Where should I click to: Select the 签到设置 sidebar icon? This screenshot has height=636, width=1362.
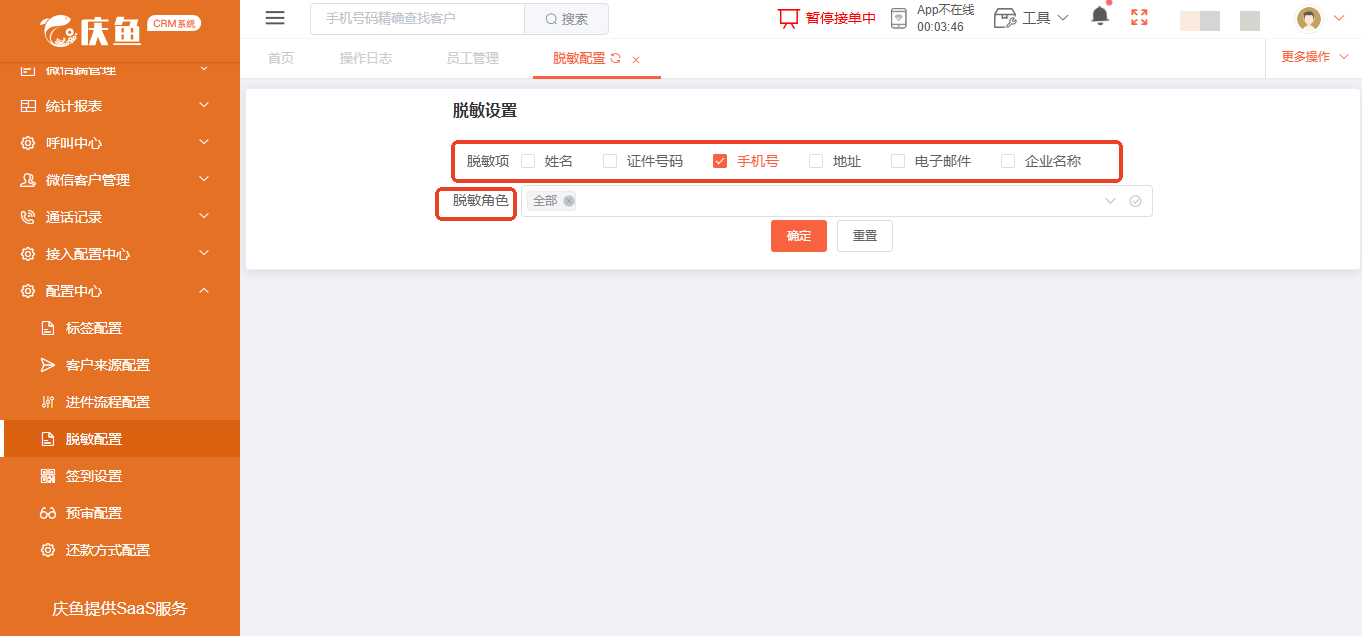point(47,475)
